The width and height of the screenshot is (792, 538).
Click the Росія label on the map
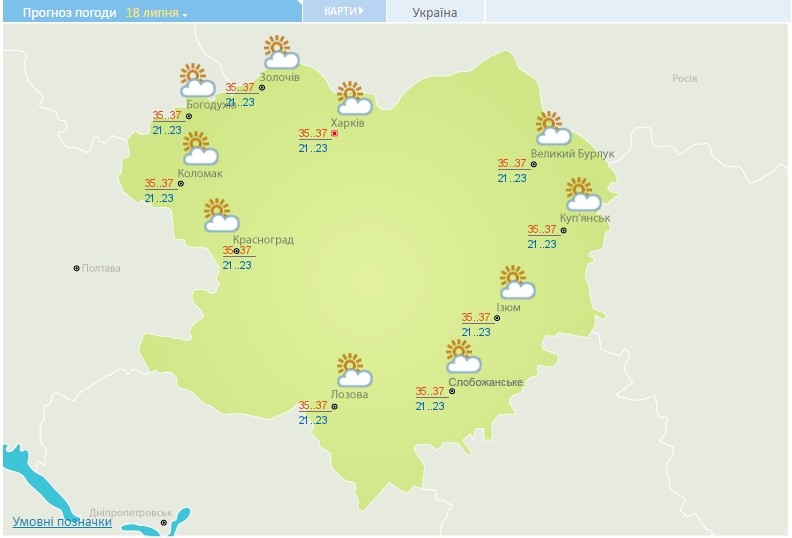[x=684, y=78]
